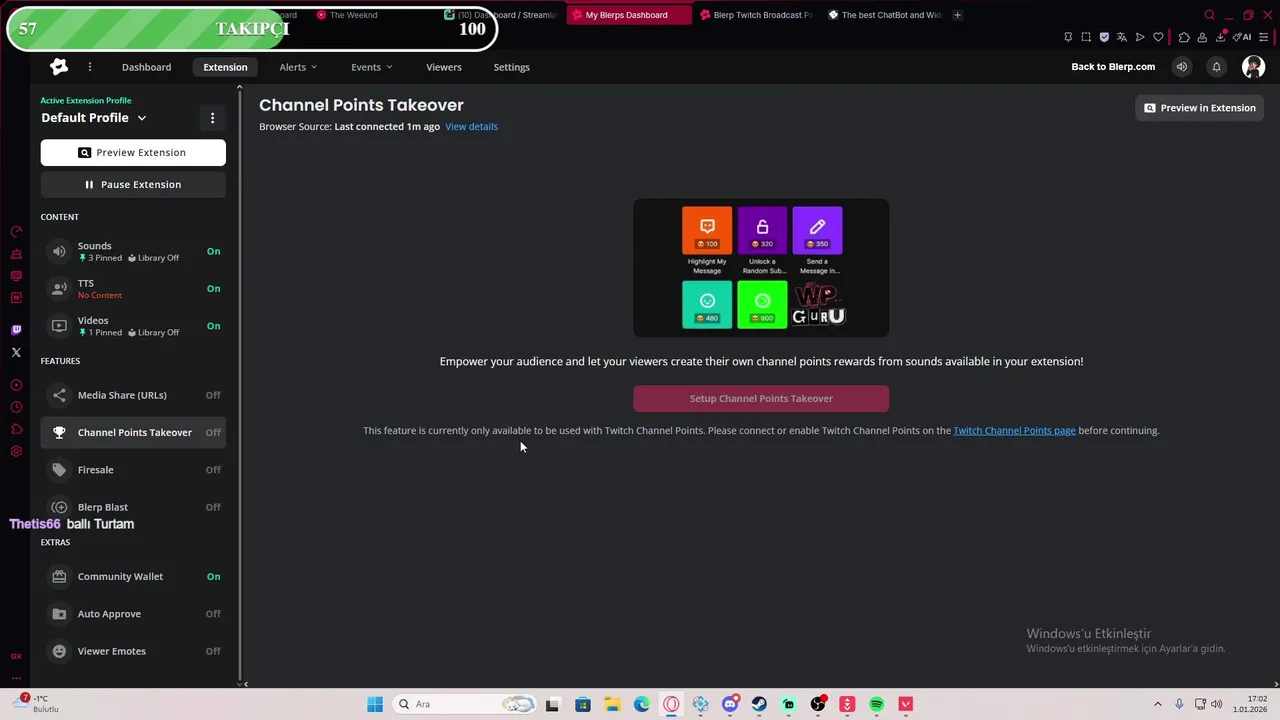Click the Media Share icon

click(x=59, y=395)
